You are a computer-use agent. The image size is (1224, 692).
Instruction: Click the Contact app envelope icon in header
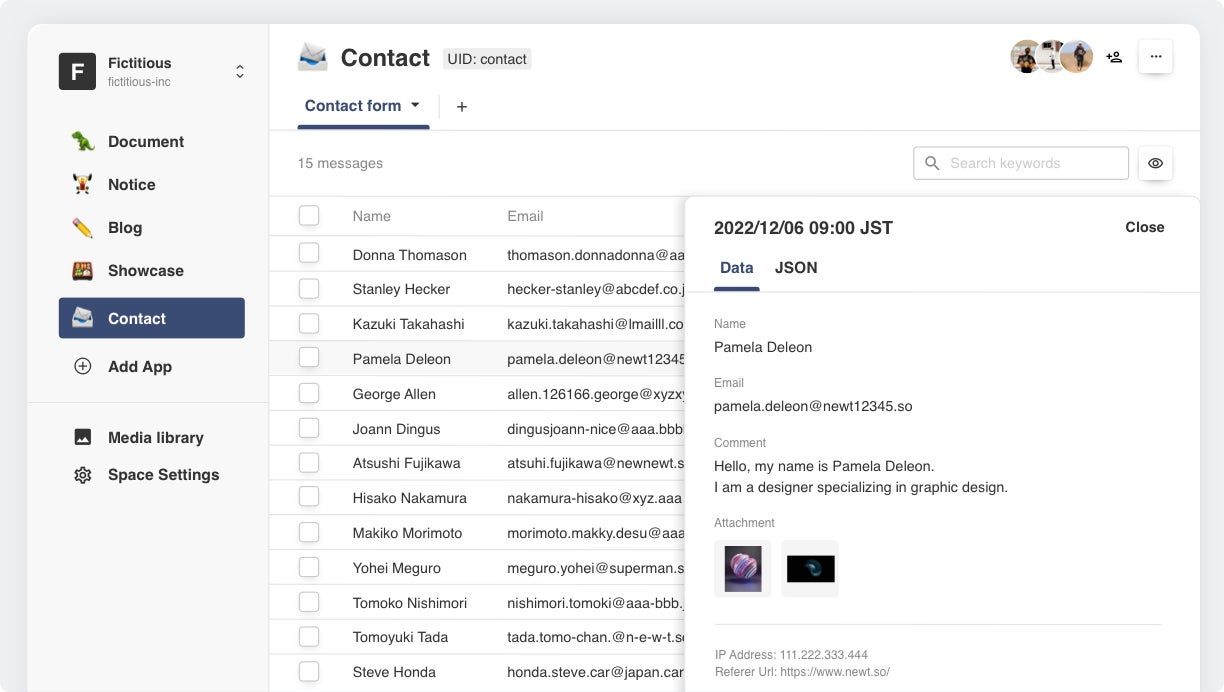[x=313, y=57]
